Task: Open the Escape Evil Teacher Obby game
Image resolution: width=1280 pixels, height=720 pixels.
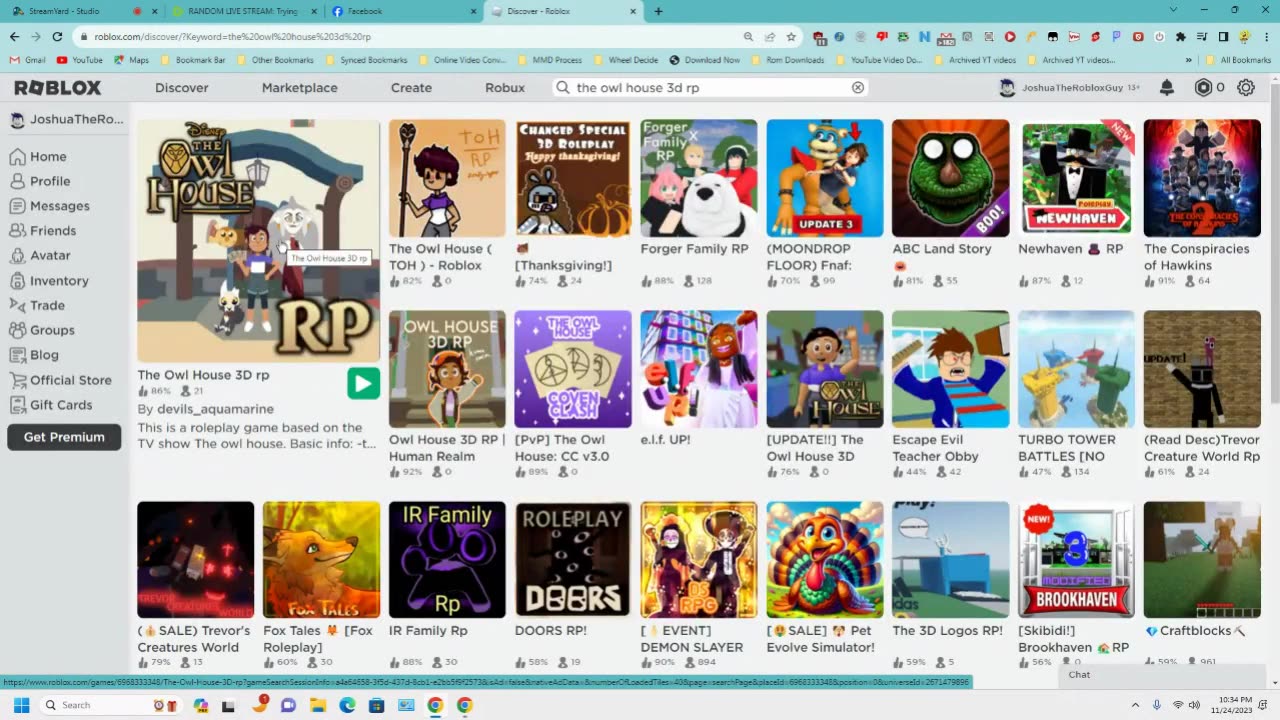Action: click(x=951, y=369)
